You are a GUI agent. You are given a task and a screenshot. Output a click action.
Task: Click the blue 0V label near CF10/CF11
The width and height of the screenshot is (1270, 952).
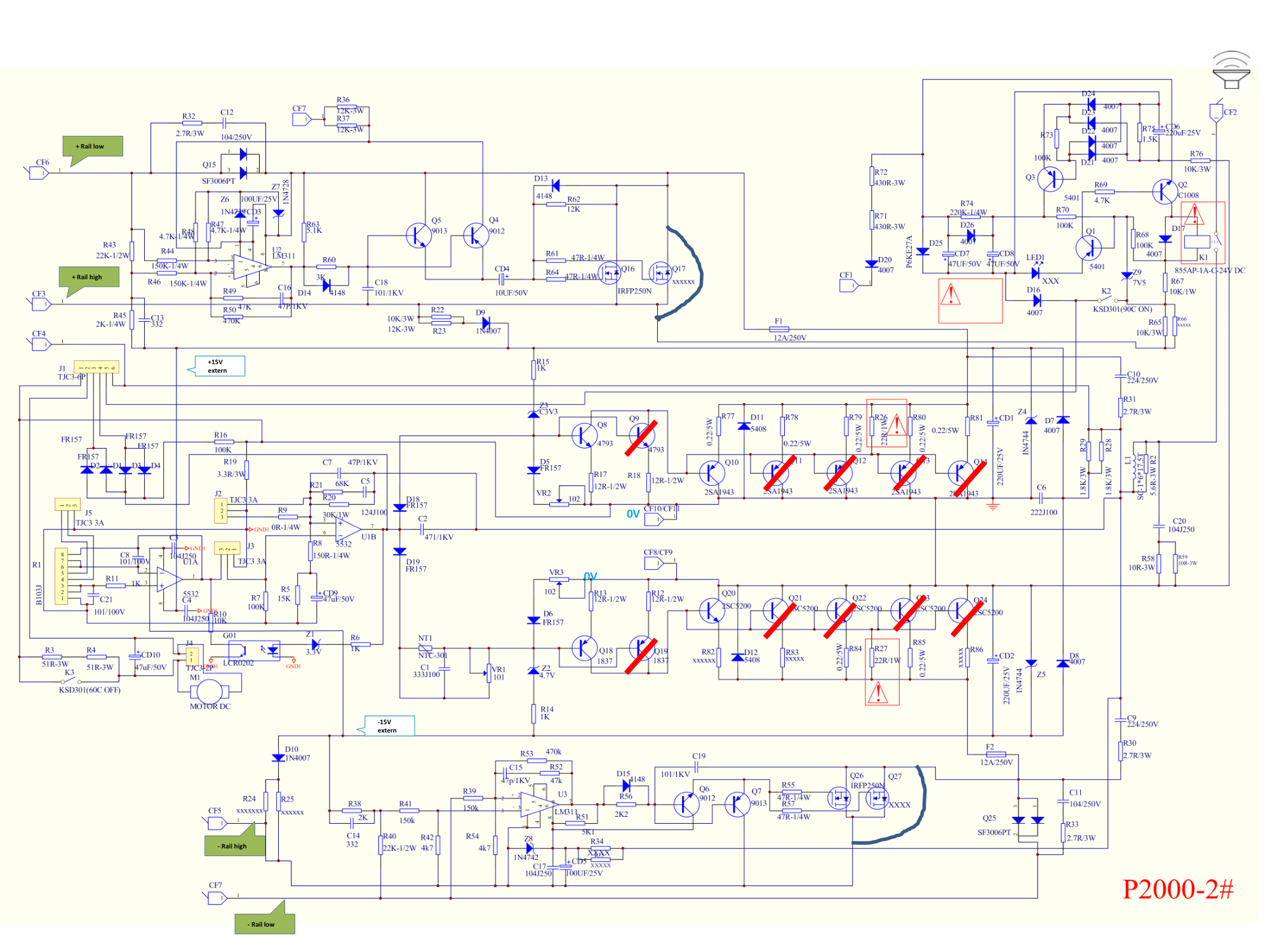coord(632,514)
